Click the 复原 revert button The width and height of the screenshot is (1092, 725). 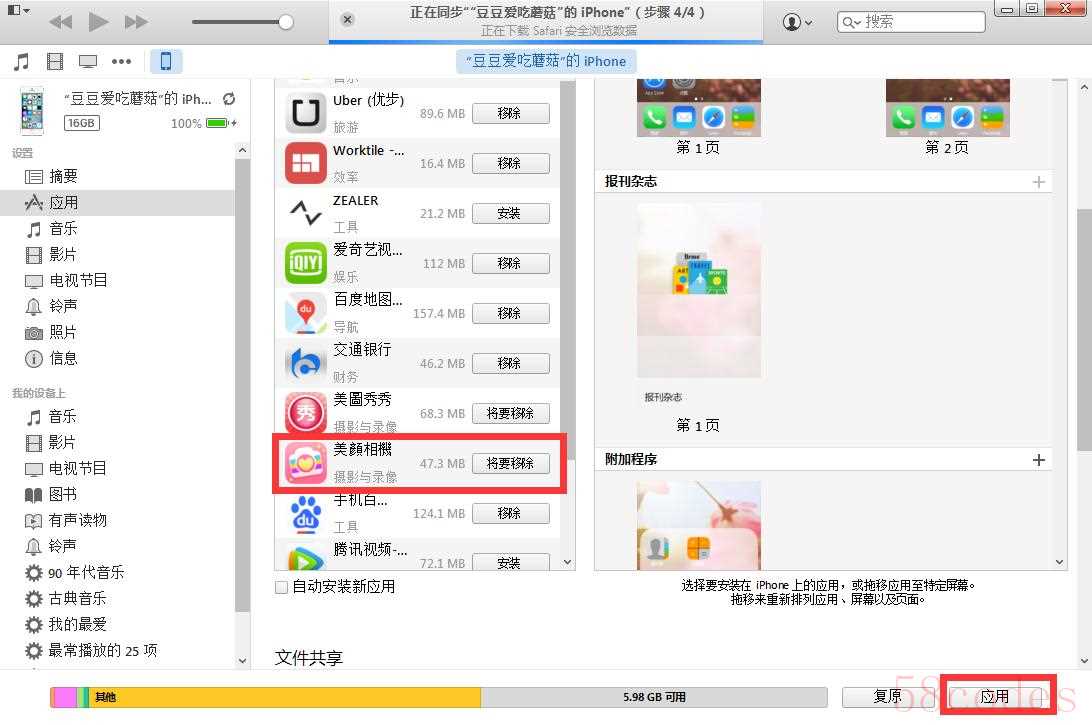coord(888,697)
